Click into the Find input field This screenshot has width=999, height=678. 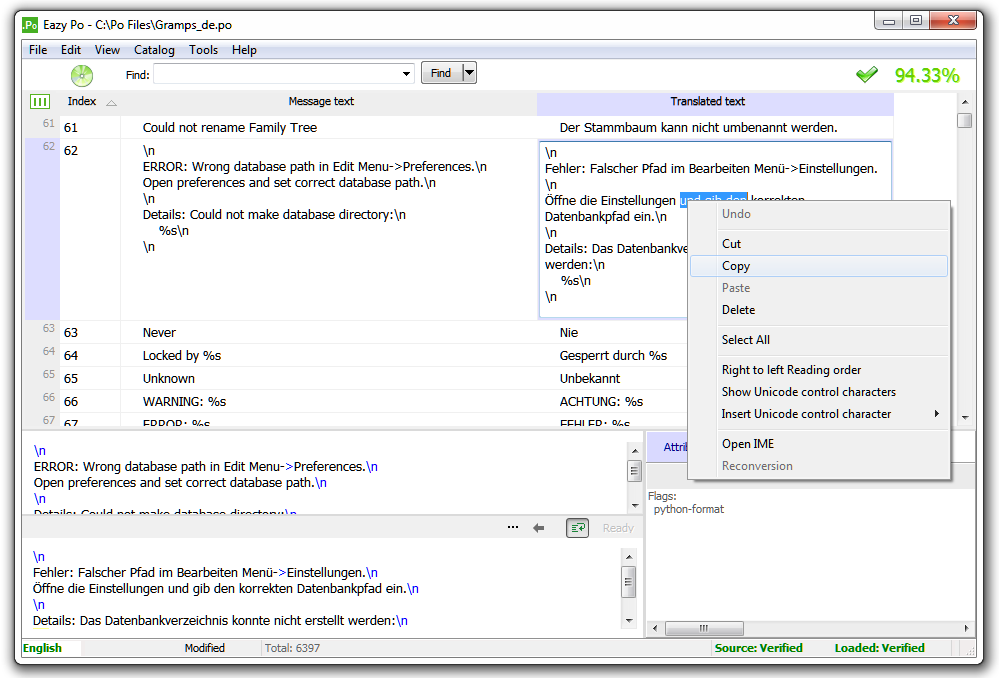(277, 74)
